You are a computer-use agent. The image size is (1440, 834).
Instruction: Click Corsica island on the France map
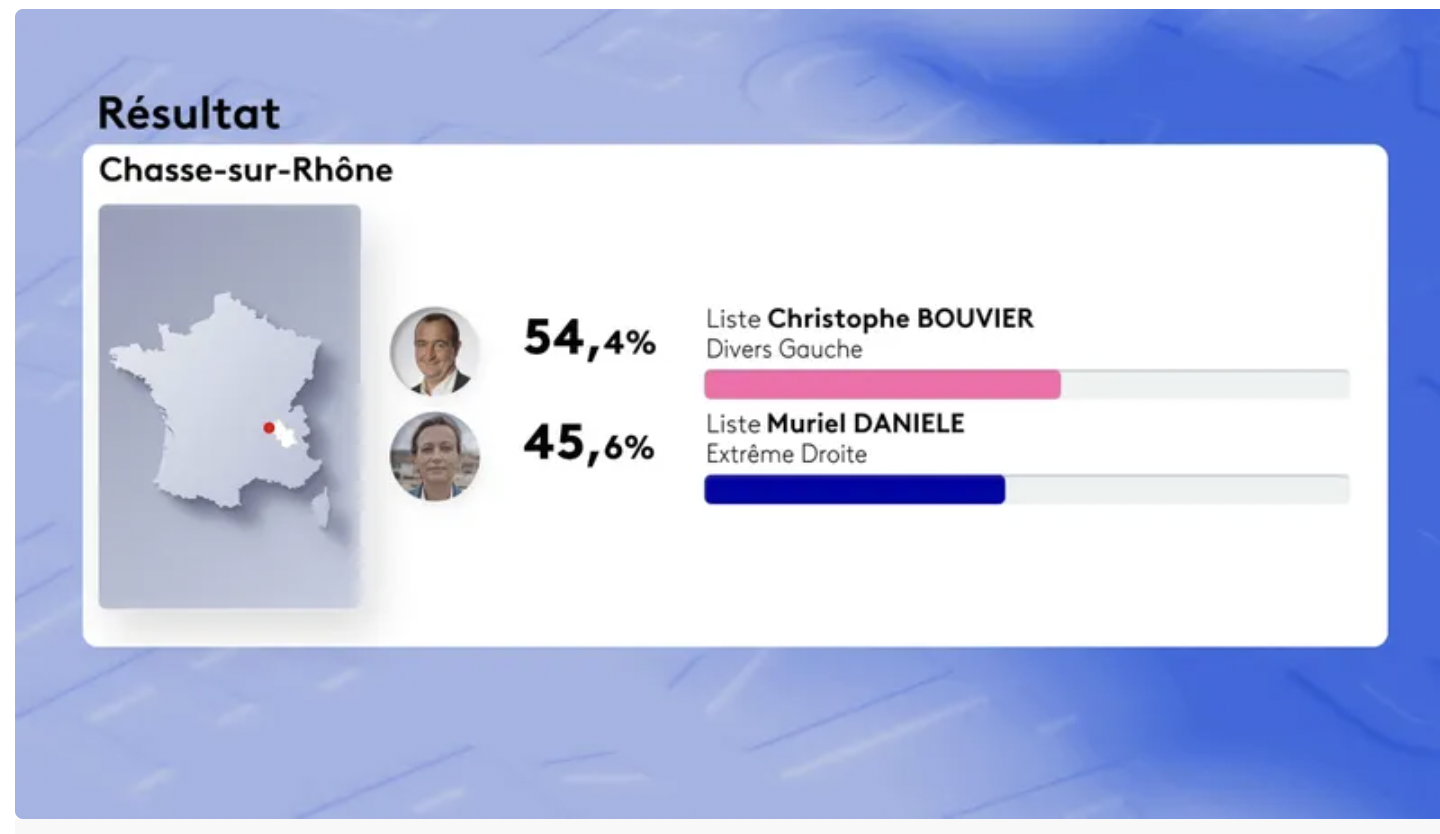321,508
